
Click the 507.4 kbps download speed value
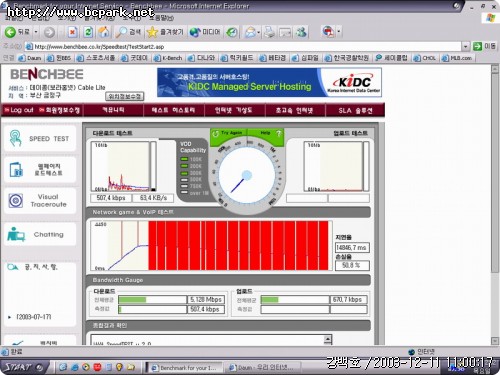[x=111, y=198]
